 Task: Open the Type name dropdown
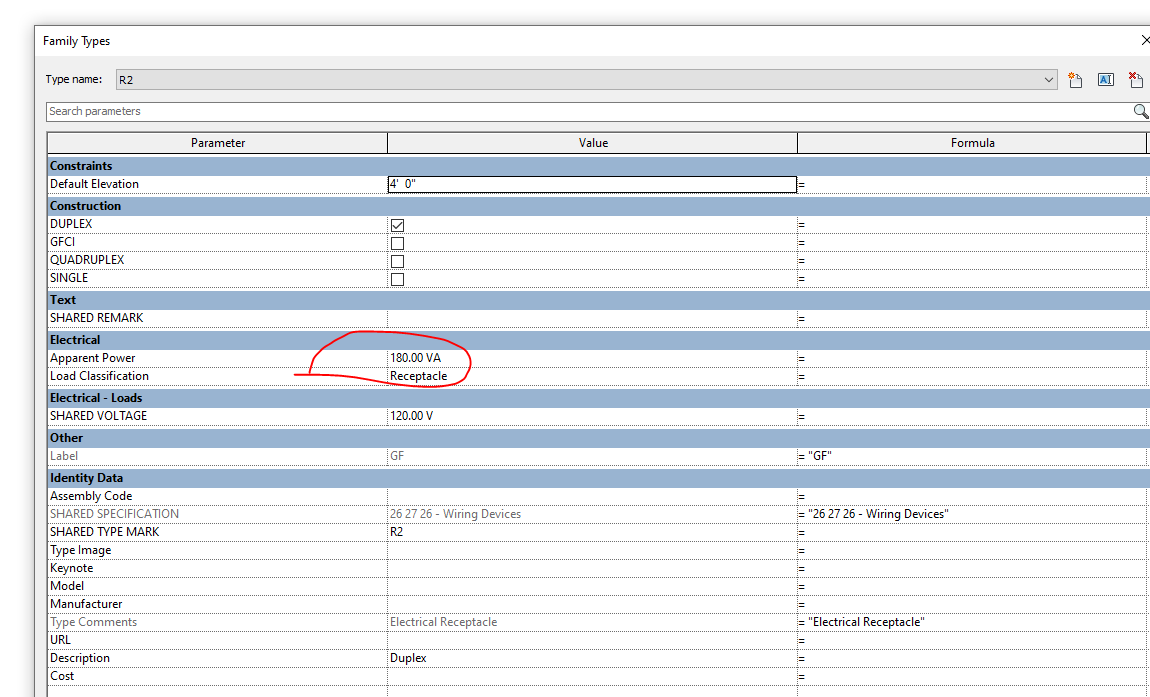point(1048,79)
